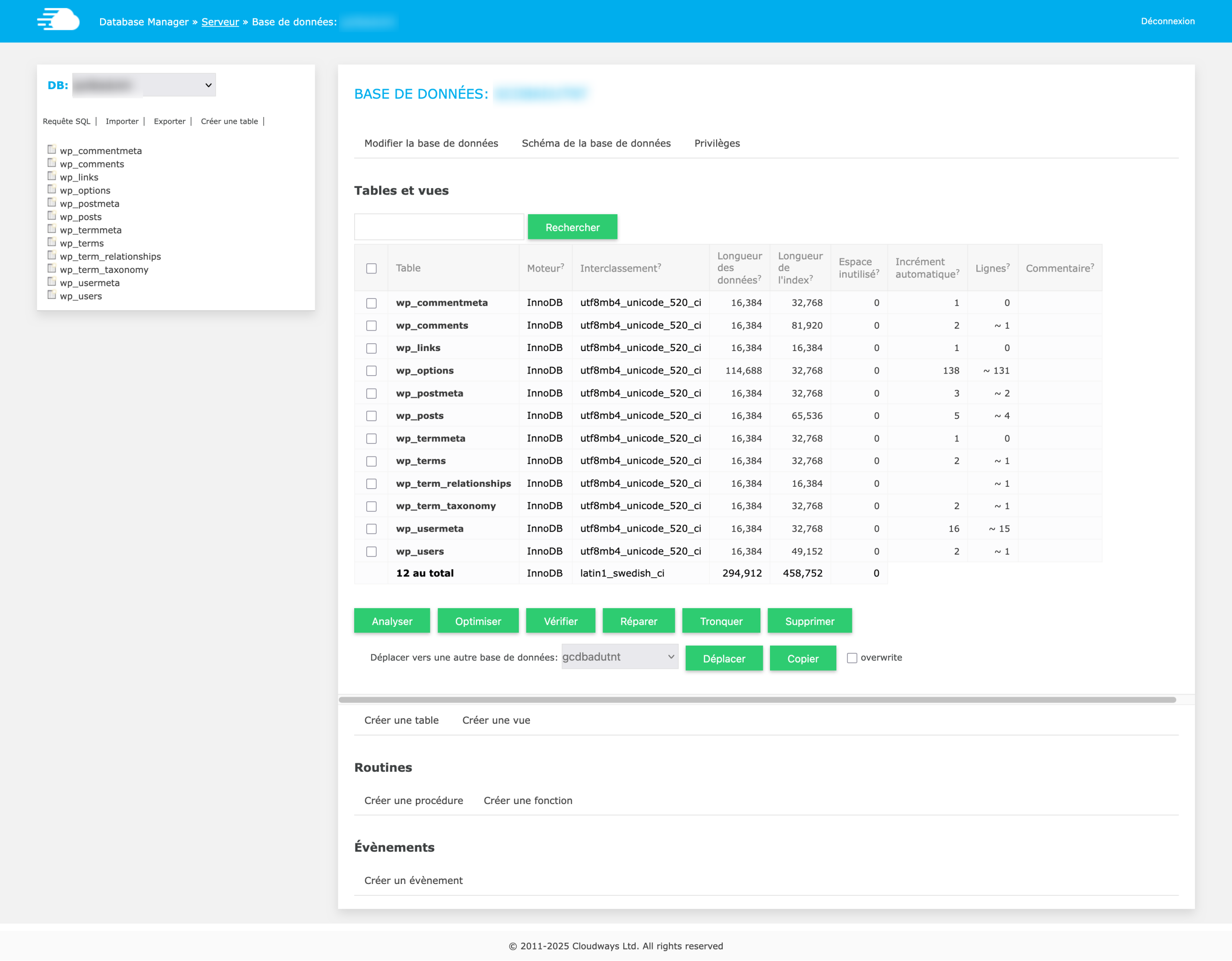Viewport: 1232px width, 961px height.
Task: Click the Cloudways cloud logo
Action: point(58,20)
